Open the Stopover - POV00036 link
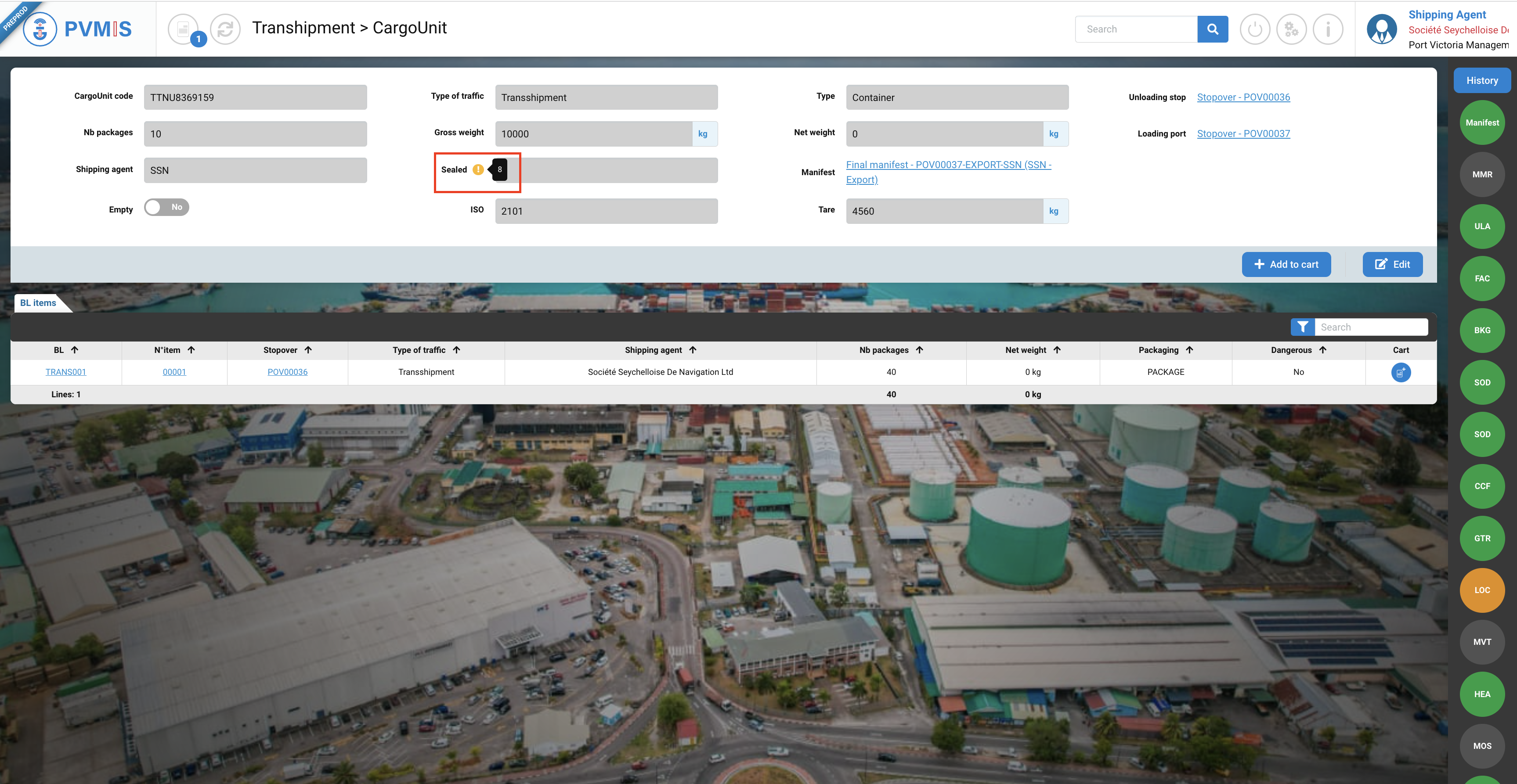Viewport: 1517px width, 784px height. pos(1243,97)
